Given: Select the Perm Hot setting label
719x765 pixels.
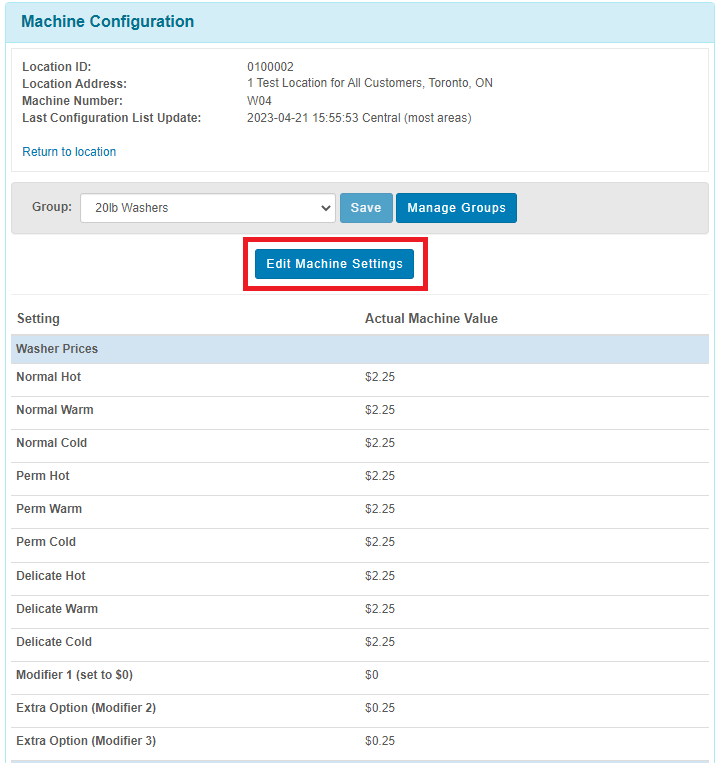Looking at the screenshot, I should (42, 476).
